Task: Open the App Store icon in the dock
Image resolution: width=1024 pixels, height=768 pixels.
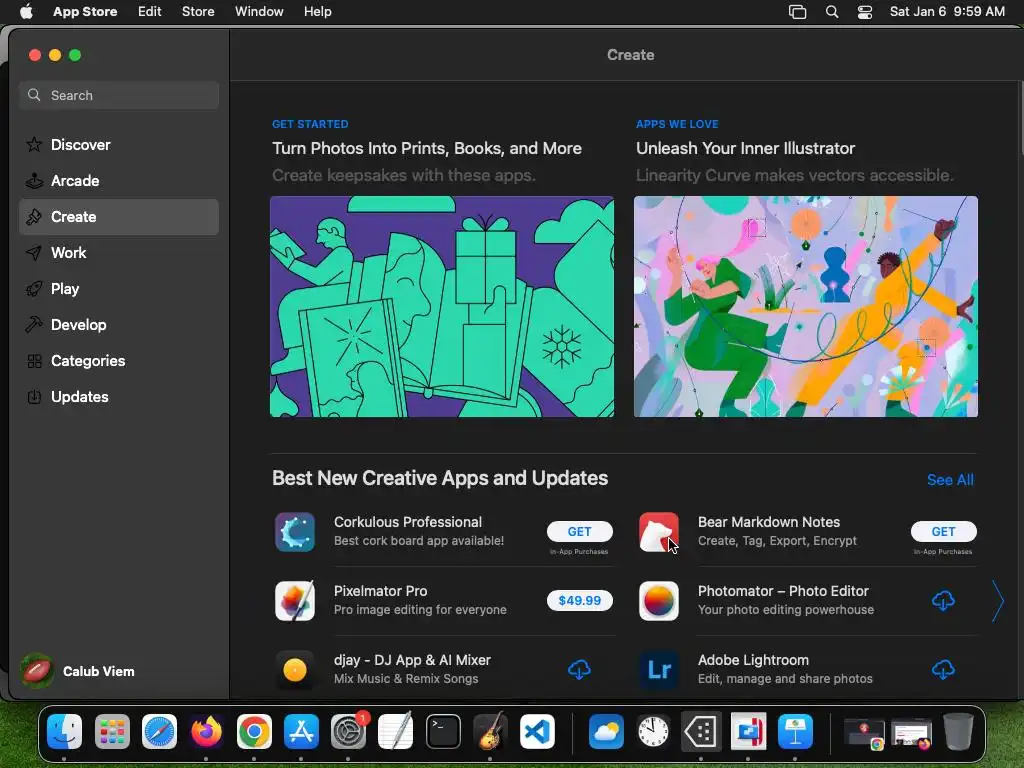Action: click(x=301, y=731)
